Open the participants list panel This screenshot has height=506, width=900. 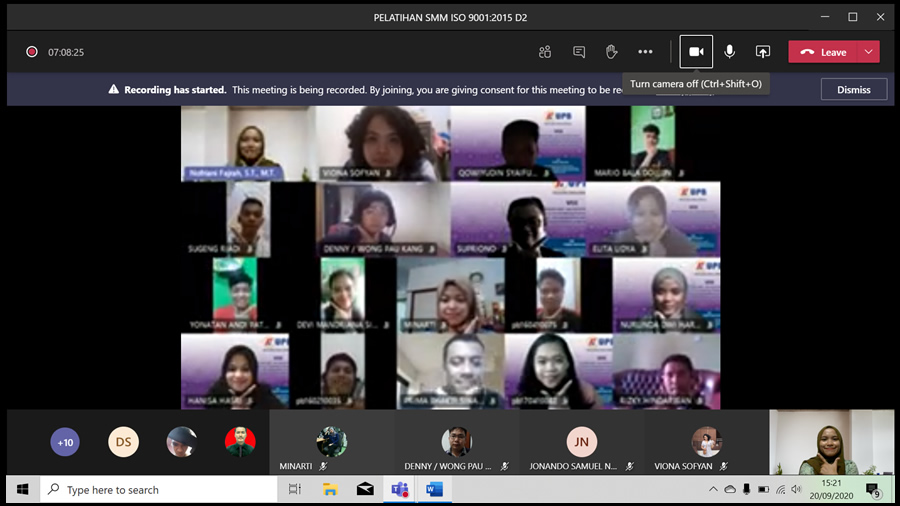[545, 52]
